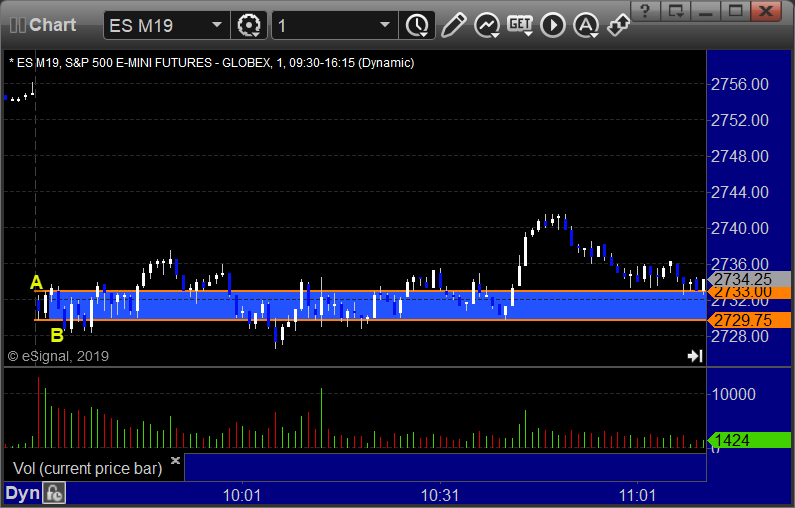This screenshot has width=795, height=508.
Task: Click the 10:31 time axis label
Action: 440,495
